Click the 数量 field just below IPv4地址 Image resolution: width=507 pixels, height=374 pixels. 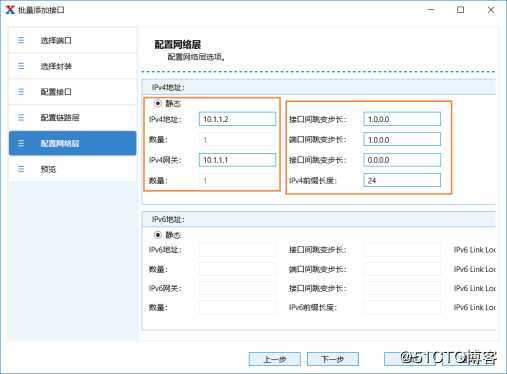pyautogui.click(x=237, y=140)
